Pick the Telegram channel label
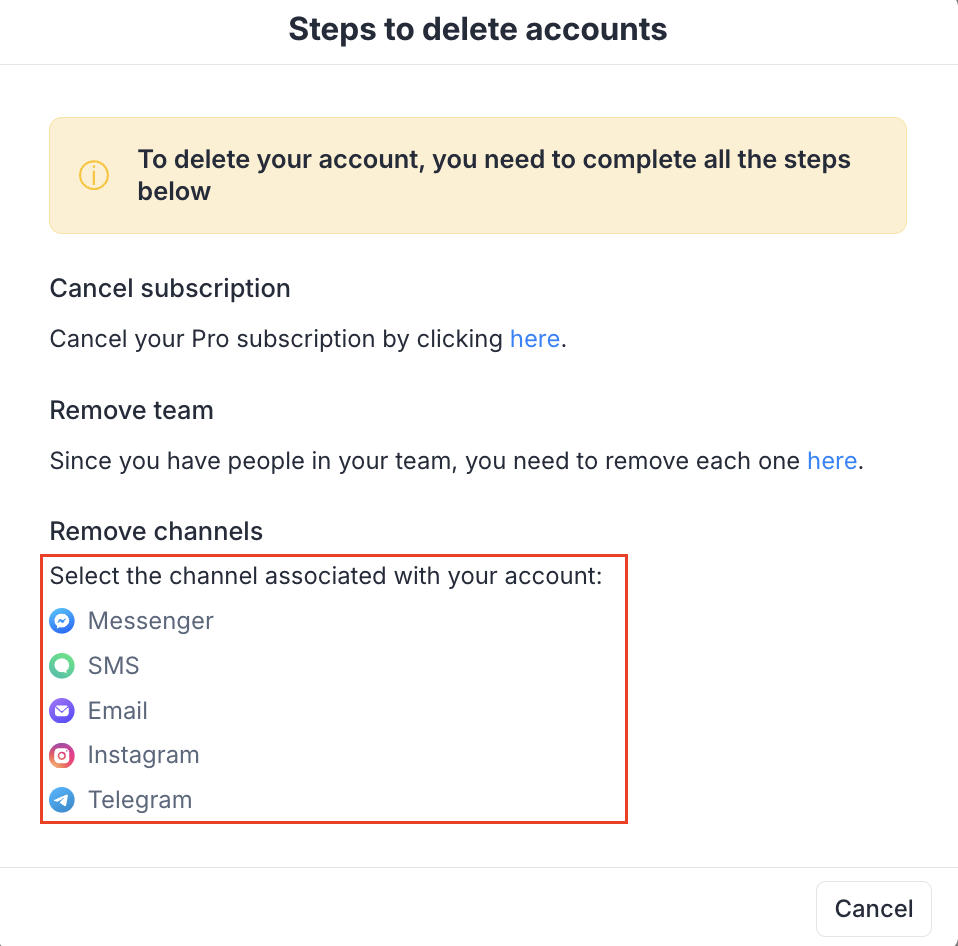This screenshot has width=958, height=946. pos(140,800)
